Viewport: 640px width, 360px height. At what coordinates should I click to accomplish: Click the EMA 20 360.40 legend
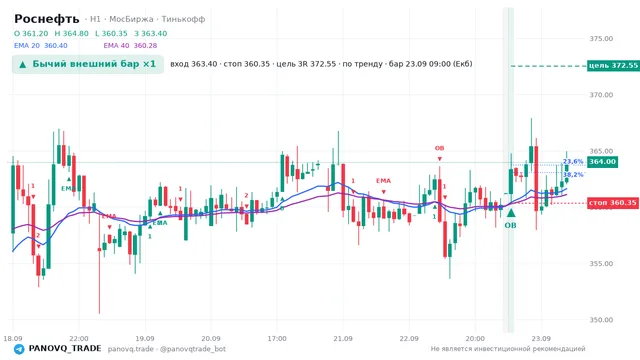point(41,46)
